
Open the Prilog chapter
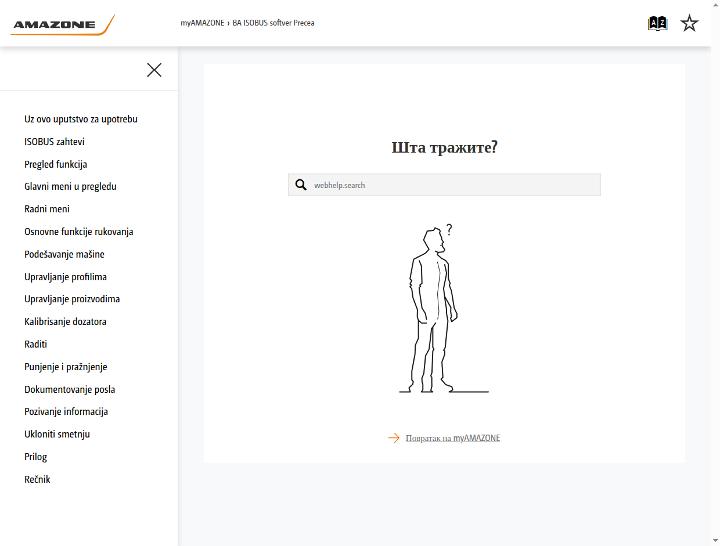[36, 456]
